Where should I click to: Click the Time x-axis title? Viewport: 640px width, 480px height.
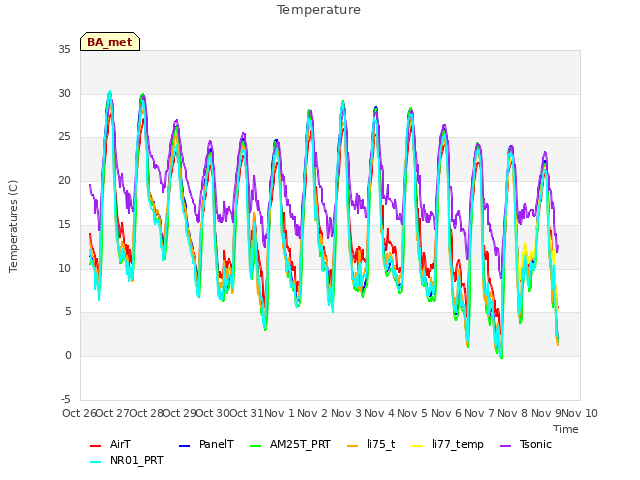coord(566,429)
